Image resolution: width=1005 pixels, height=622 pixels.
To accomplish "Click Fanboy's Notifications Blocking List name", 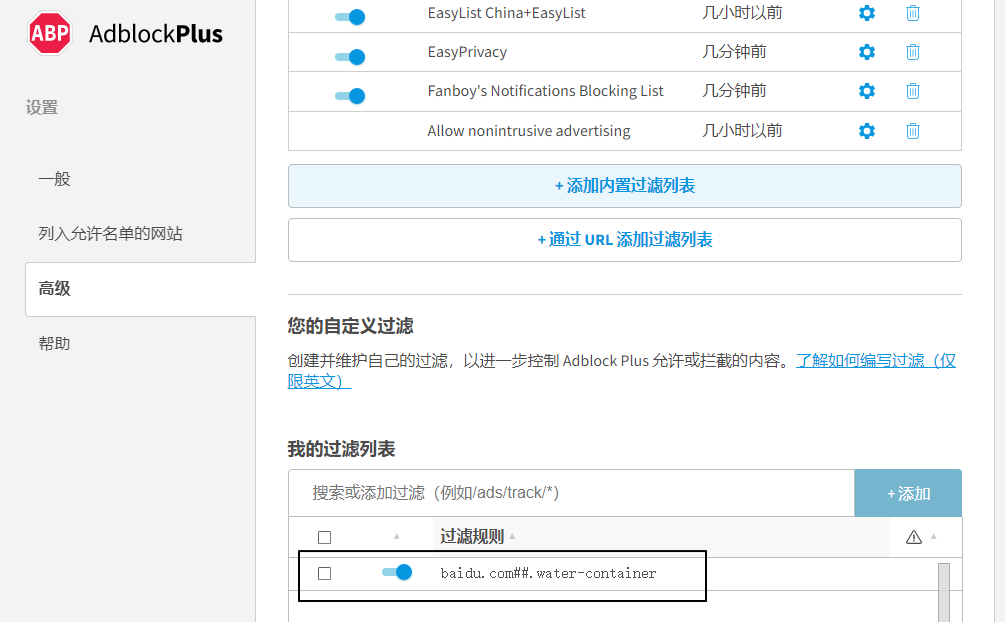I will coord(545,91).
